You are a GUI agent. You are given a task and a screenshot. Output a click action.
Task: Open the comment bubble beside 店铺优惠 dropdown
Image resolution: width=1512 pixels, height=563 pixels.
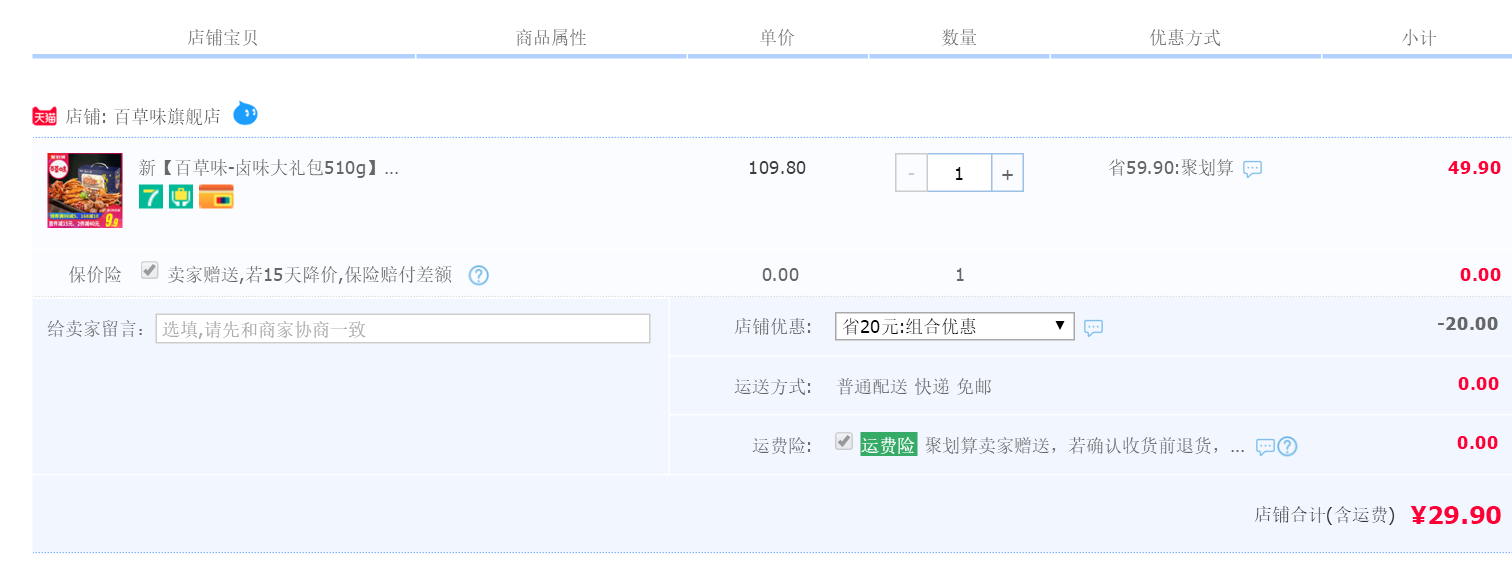coord(1094,328)
